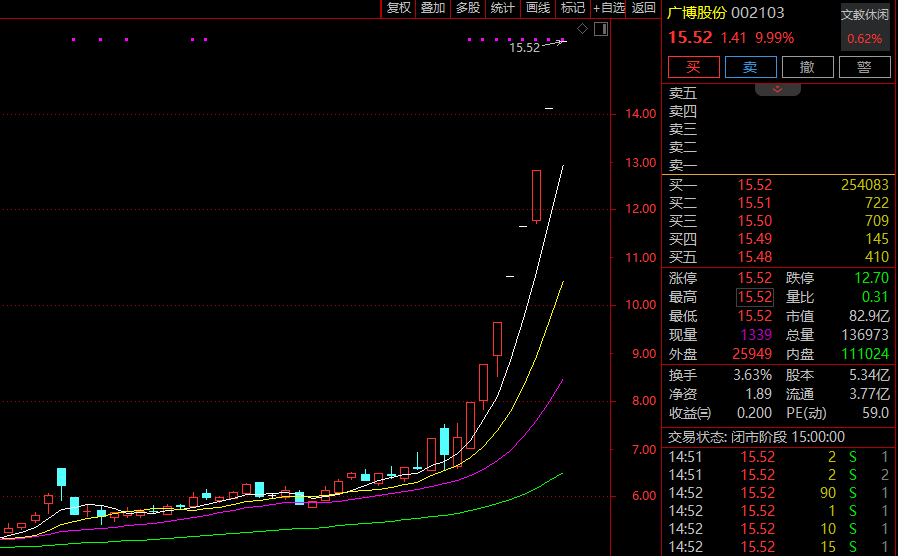Click the 买 buy button
Viewport: 898px width, 556px height.
(693, 67)
